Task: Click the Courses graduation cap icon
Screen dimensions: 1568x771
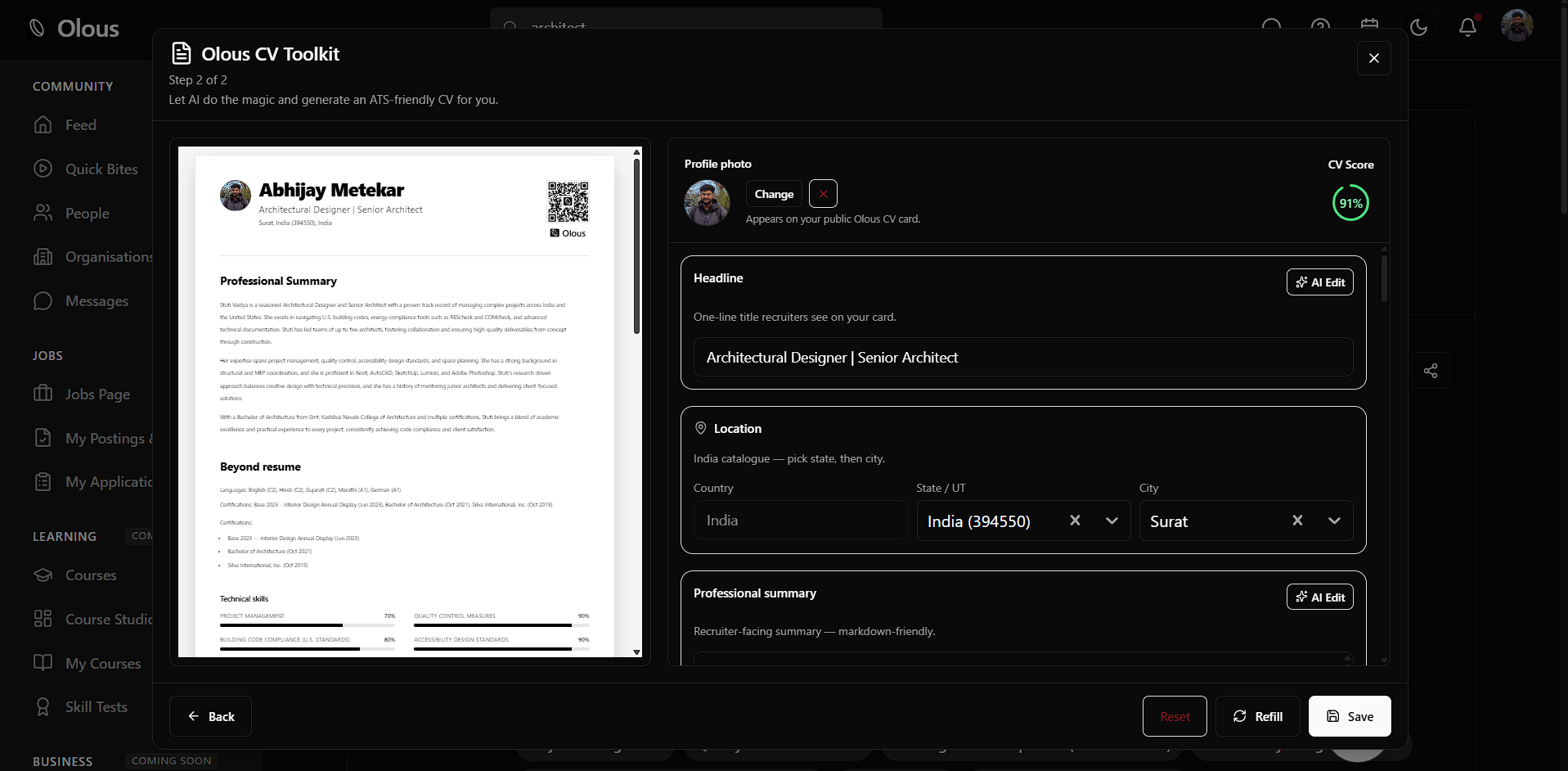Action: click(43, 575)
